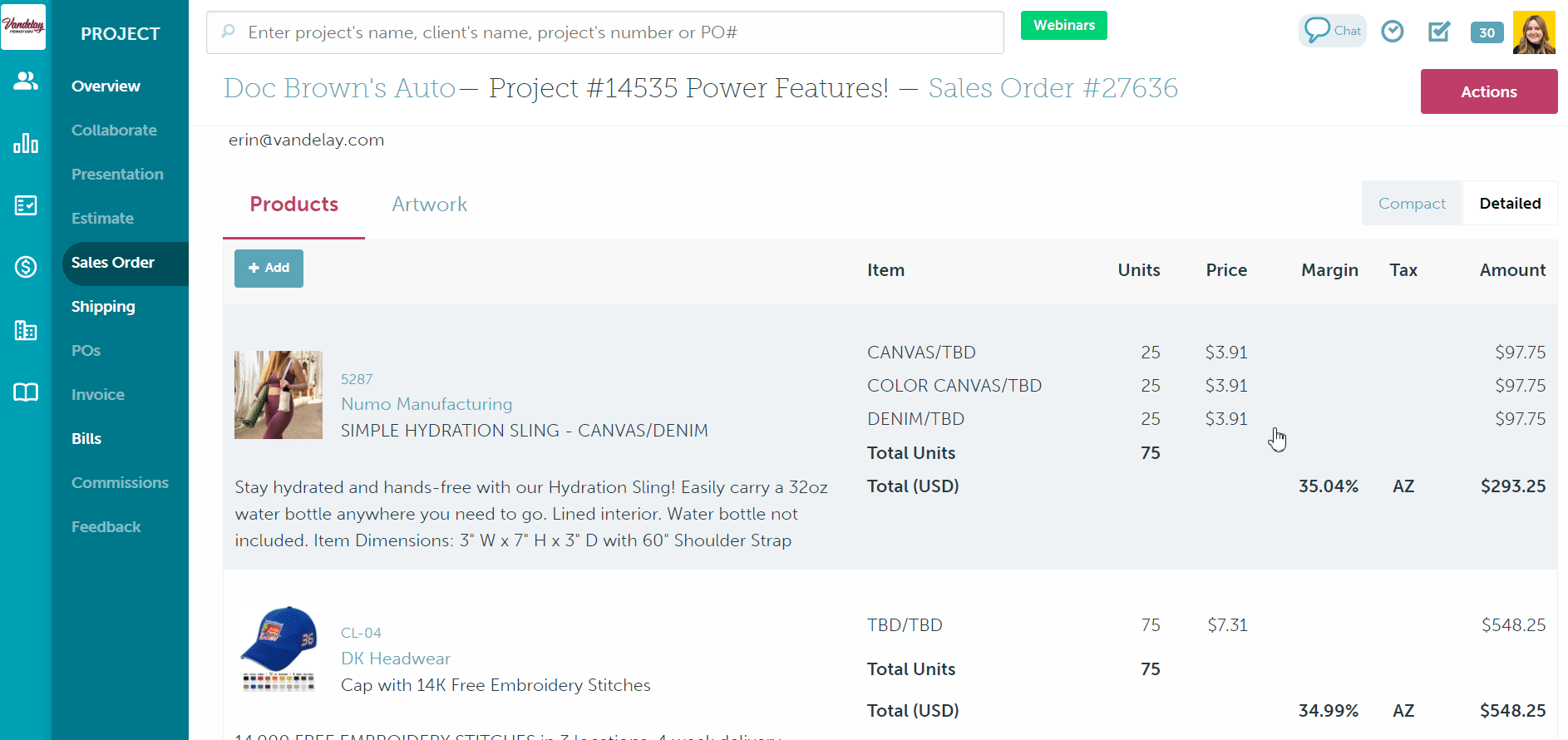This screenshot has height=740, width=1568.
Task: Open the bar chart analytics icon
Action: pos(26,143)
